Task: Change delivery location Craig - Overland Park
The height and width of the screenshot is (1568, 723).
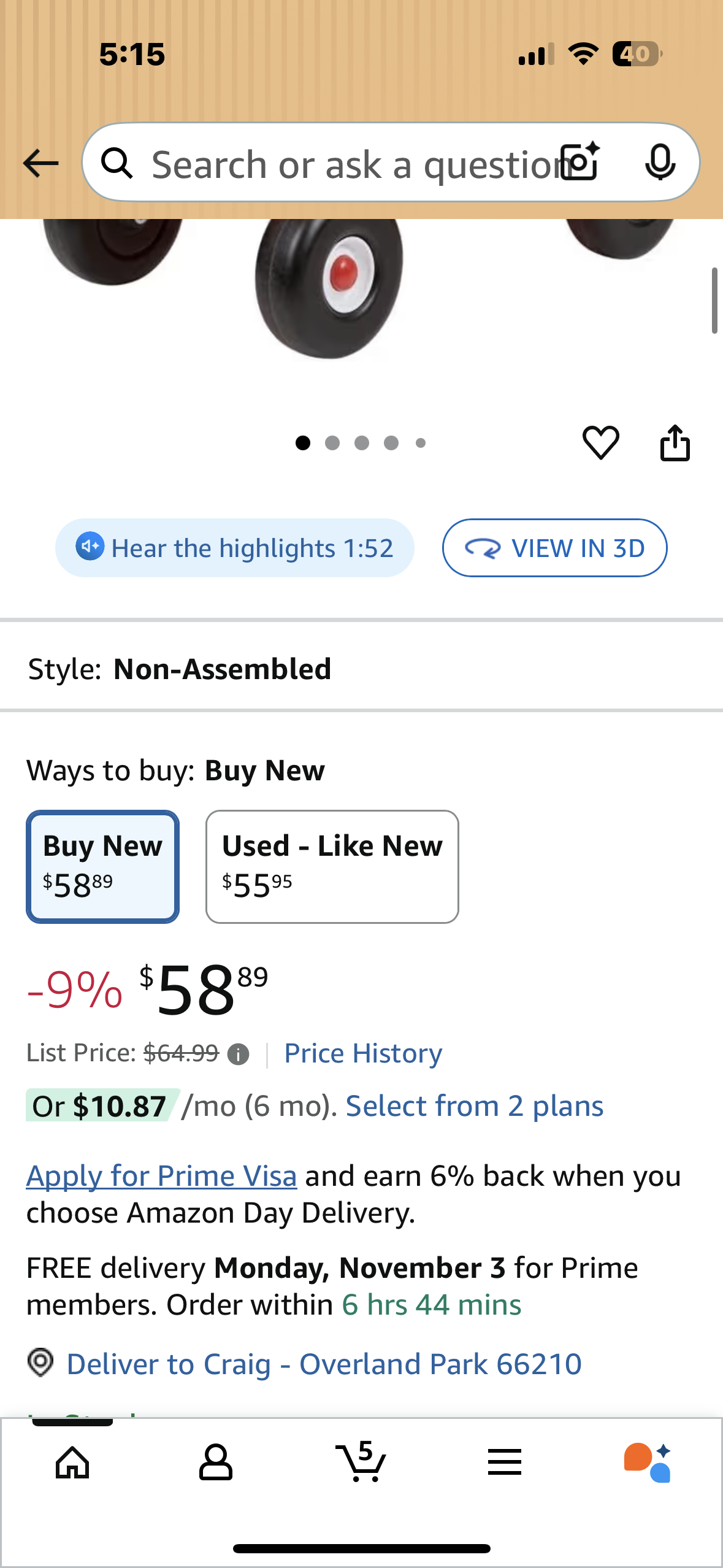Action: (324, 1364)
